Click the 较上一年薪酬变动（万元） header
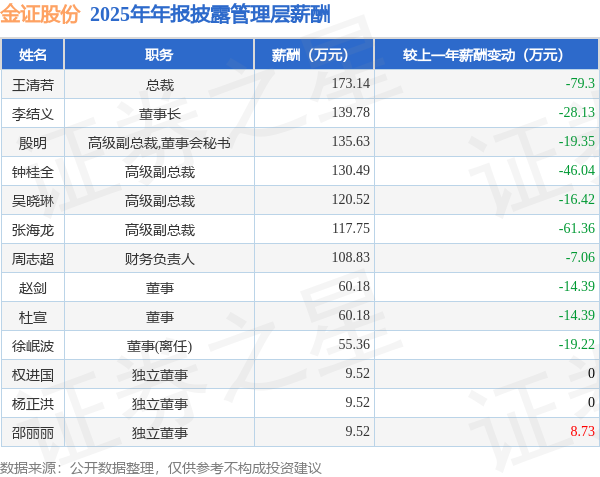600x477 pixels. 486,55
